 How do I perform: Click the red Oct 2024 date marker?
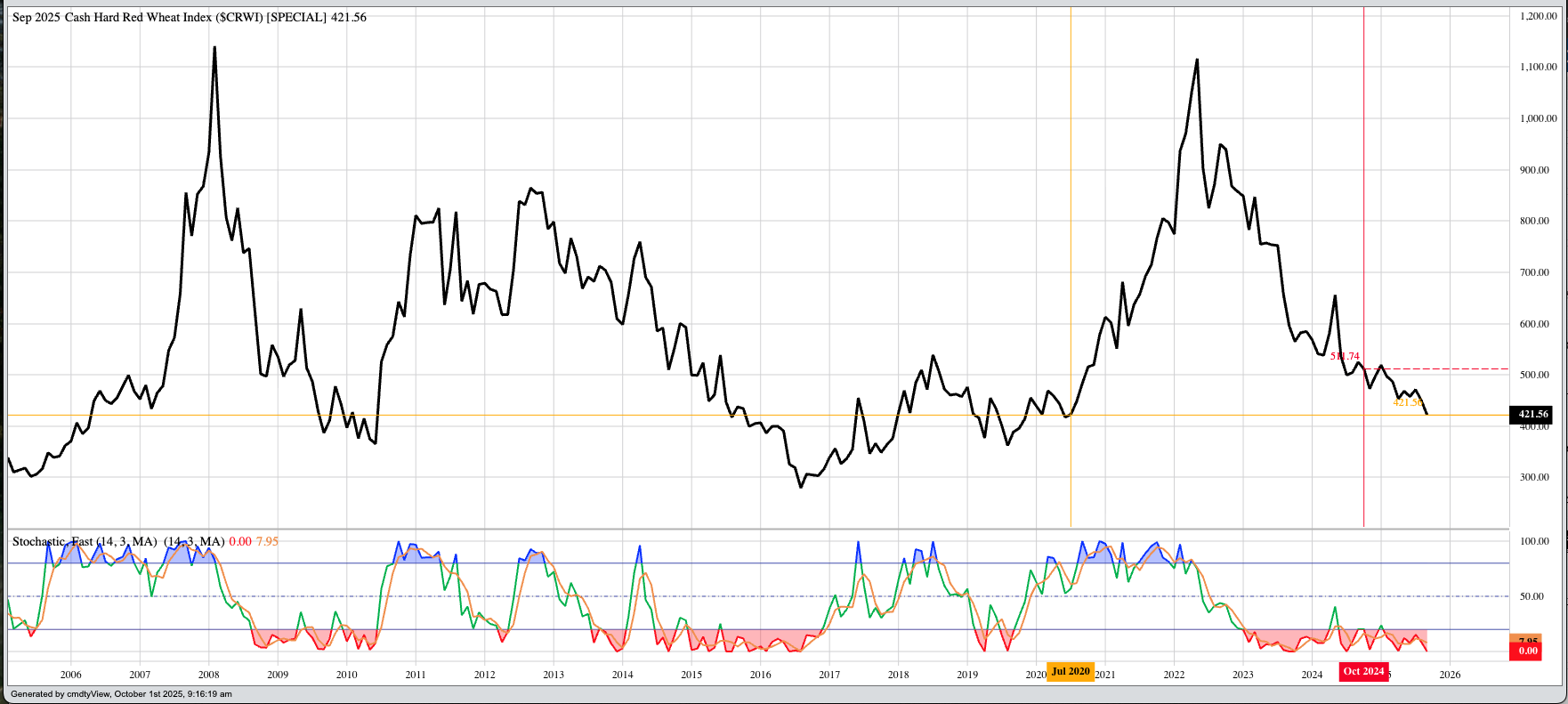[x=1363, y=671]
